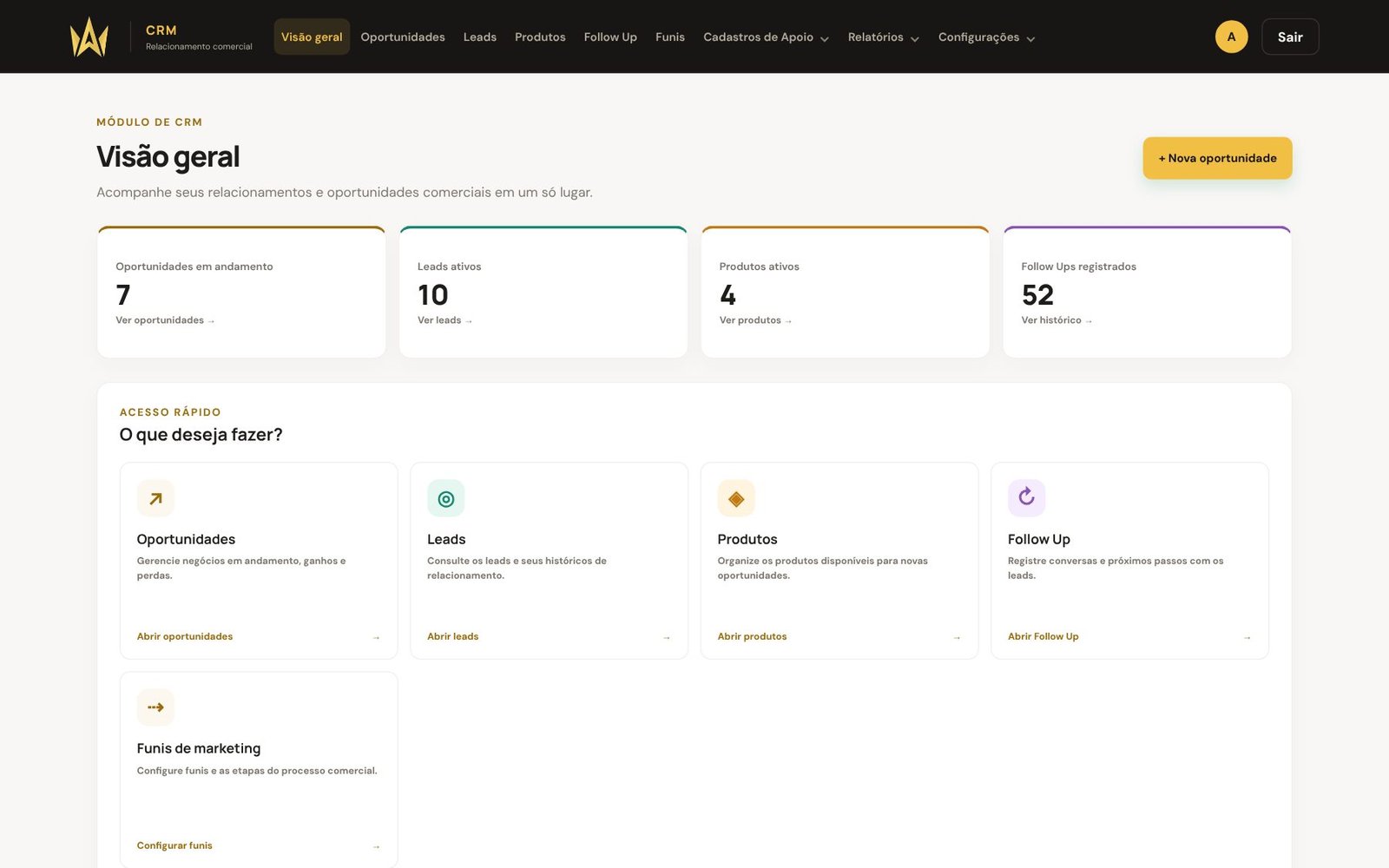
Task: Click the Funis de marketing dashed-arrow icon
Action: pos(155,707)
